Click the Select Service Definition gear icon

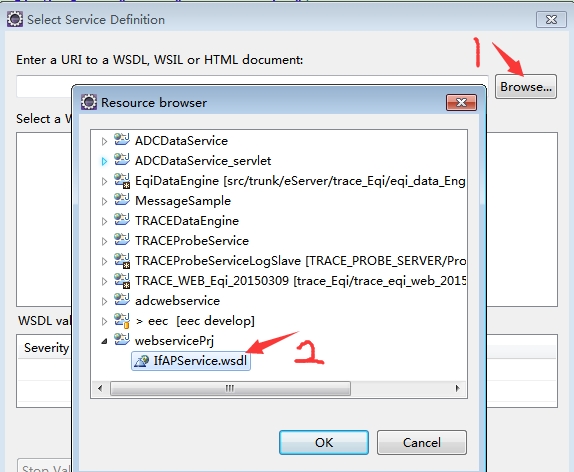pos(15,19)
